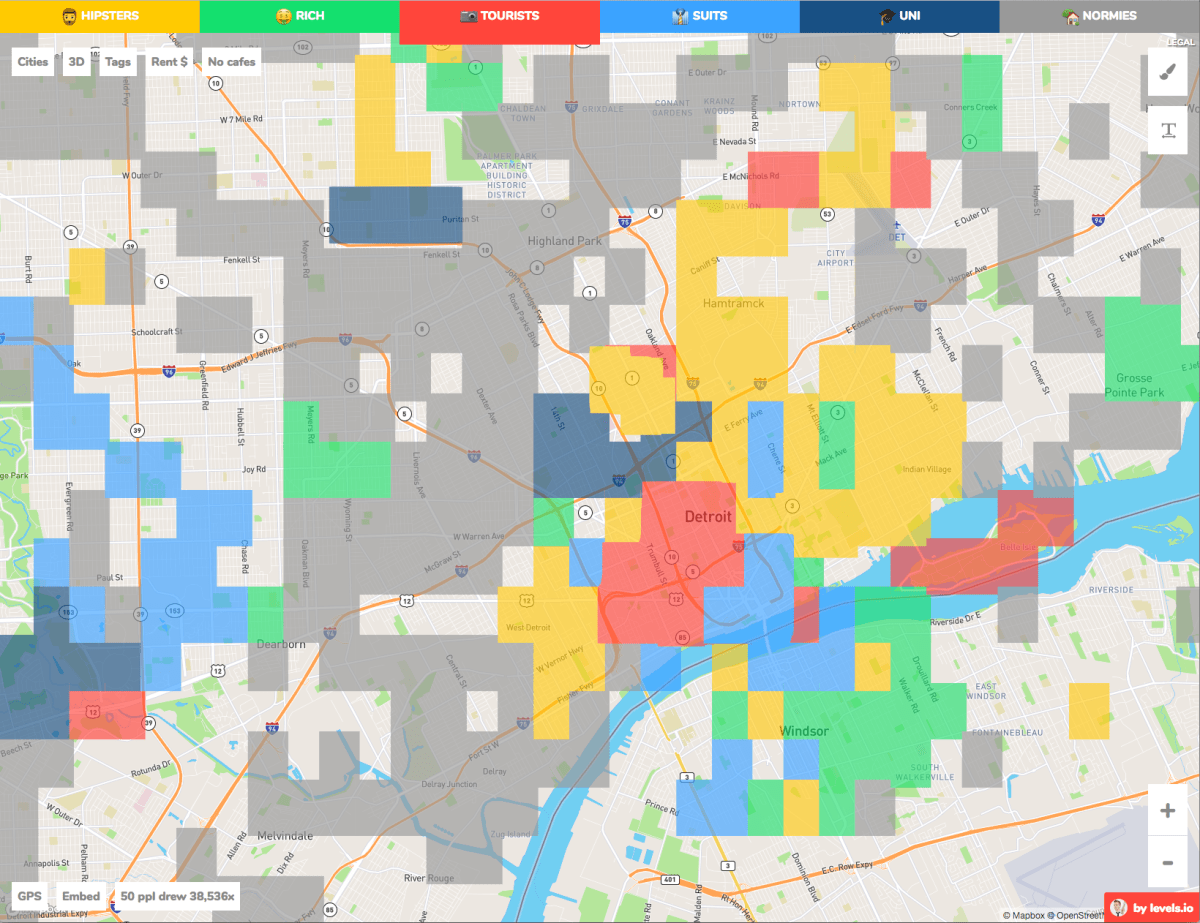Click the GPS button
The width and height of the screenshot is (1200, 923).
coord(28,895)
